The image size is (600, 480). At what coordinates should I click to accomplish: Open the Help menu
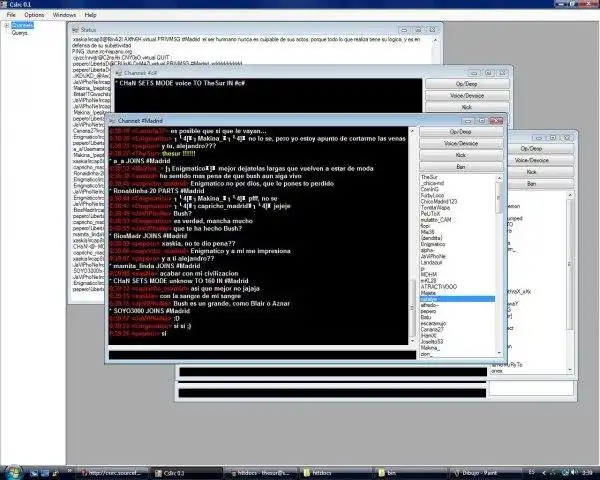pos(90,15)
